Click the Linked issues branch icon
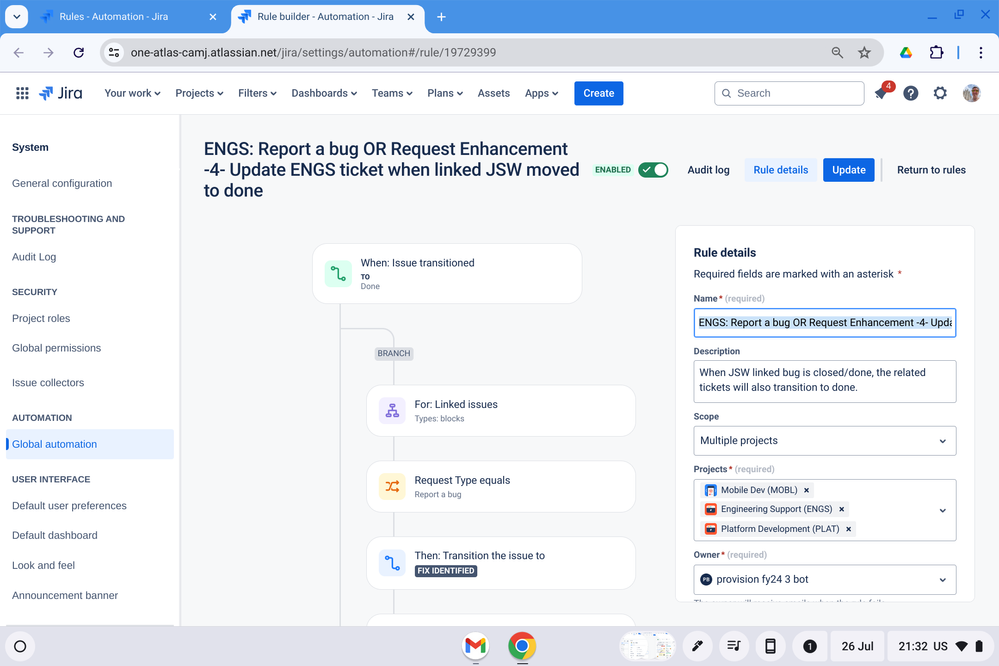 pos(392,410)
